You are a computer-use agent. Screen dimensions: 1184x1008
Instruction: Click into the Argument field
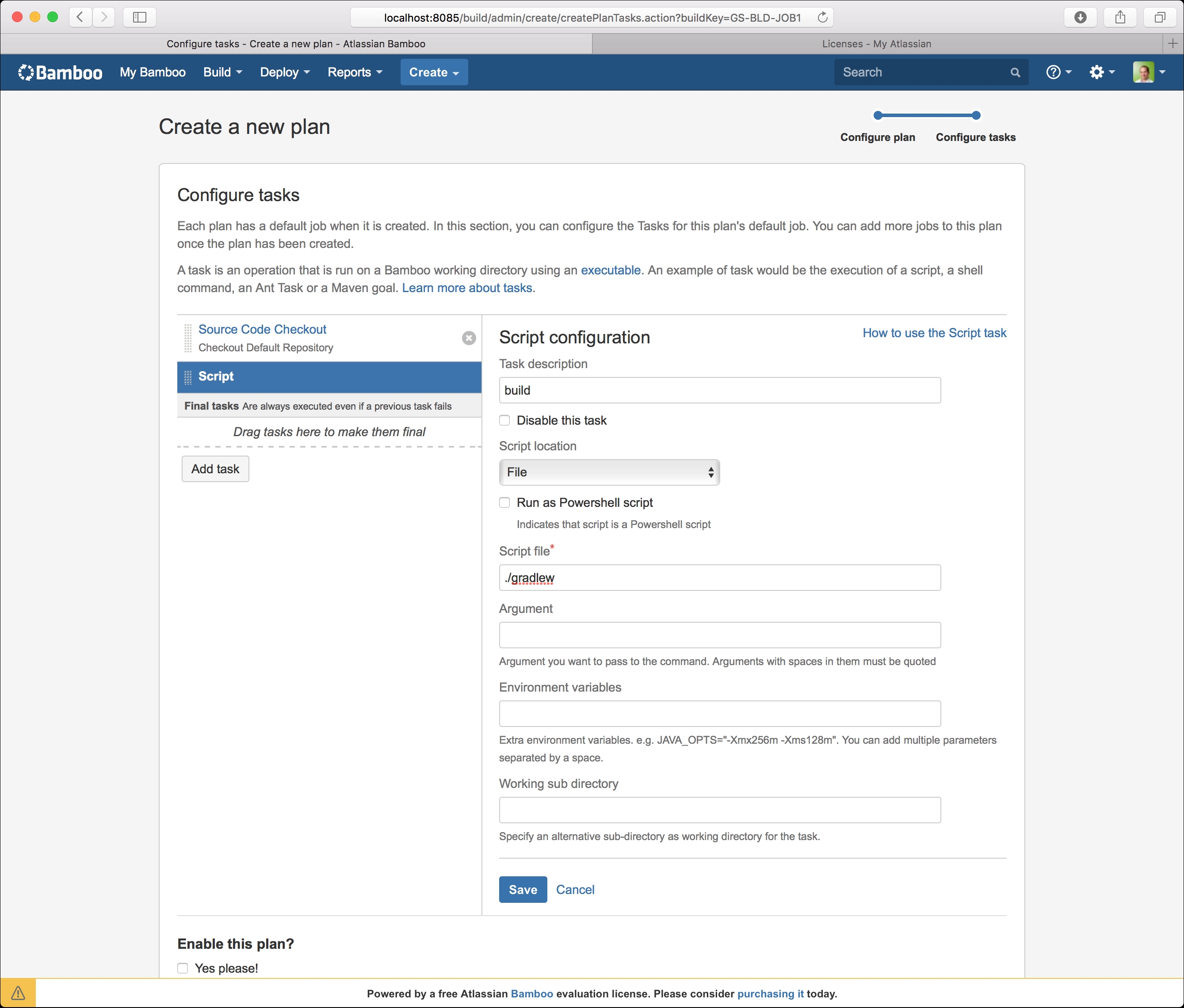[x=719, y=635]
